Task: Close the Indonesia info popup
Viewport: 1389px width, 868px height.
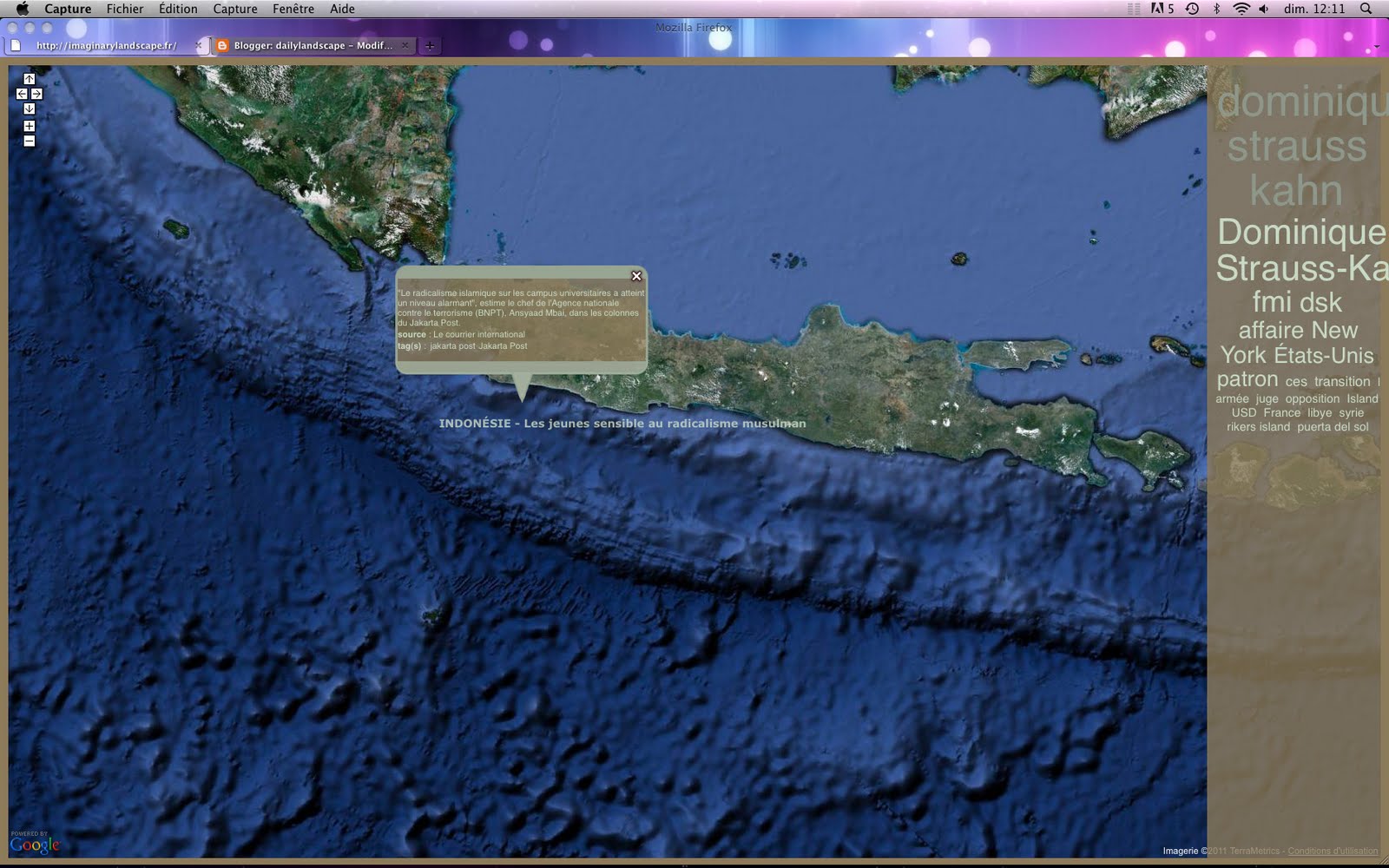Action: click(636, 276)
